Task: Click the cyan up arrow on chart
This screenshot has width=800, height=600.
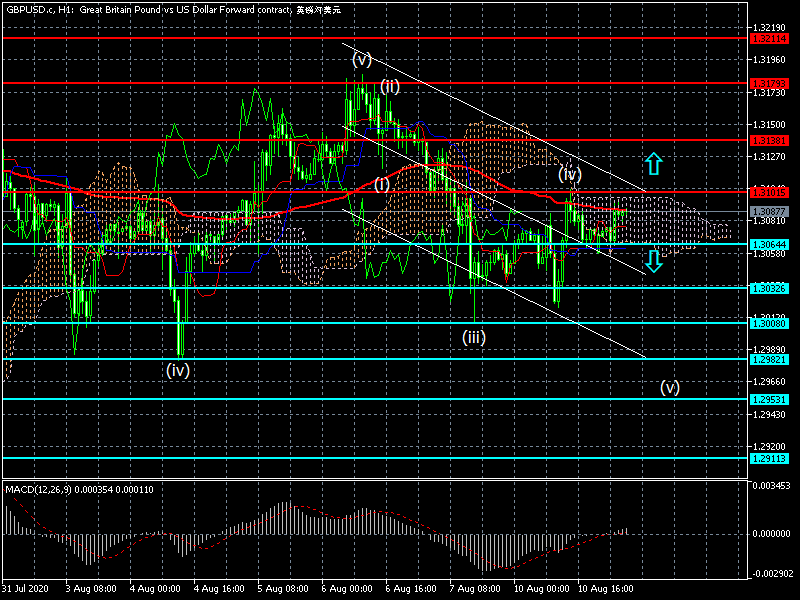Action: pos(653,164)
